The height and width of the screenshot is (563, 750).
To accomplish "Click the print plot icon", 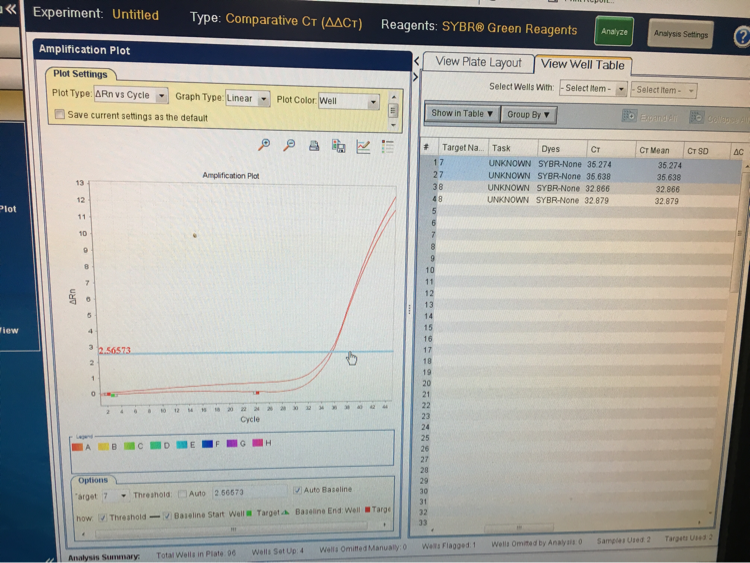I will click(x=314, y=145).
